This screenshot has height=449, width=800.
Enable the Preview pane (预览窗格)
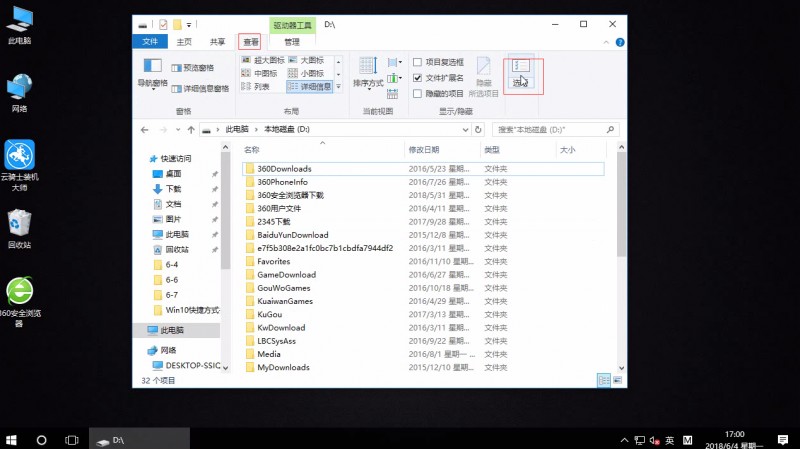(x=193, y=68)
